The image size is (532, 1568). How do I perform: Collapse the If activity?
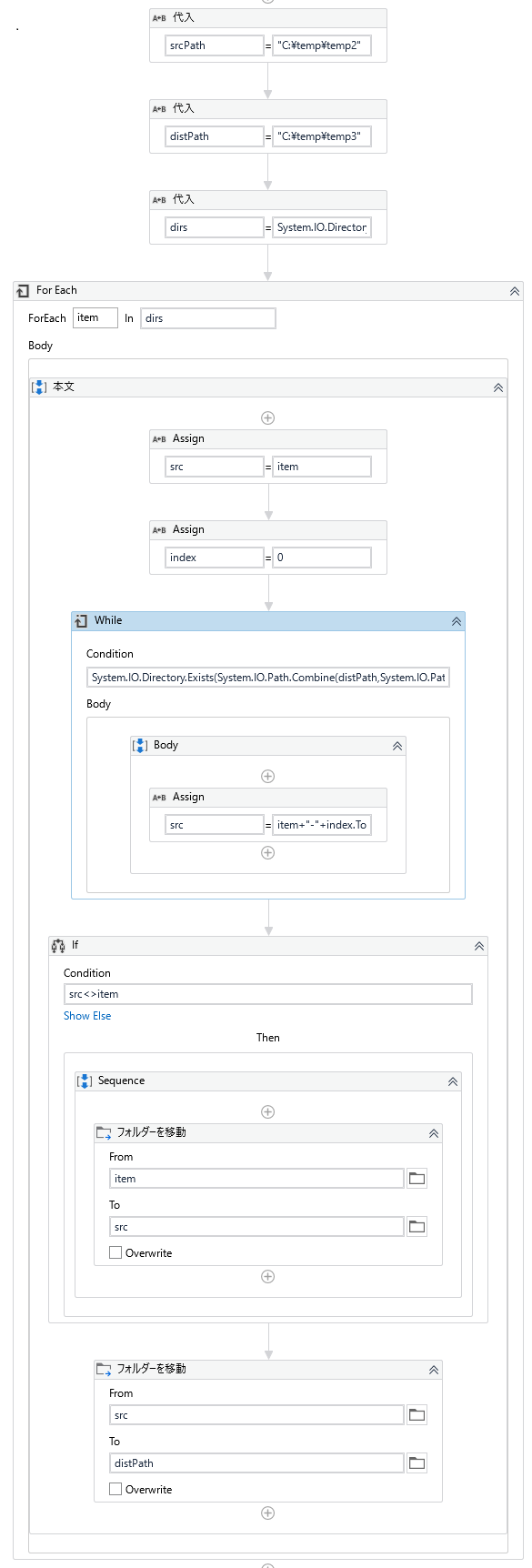point(479,946)
